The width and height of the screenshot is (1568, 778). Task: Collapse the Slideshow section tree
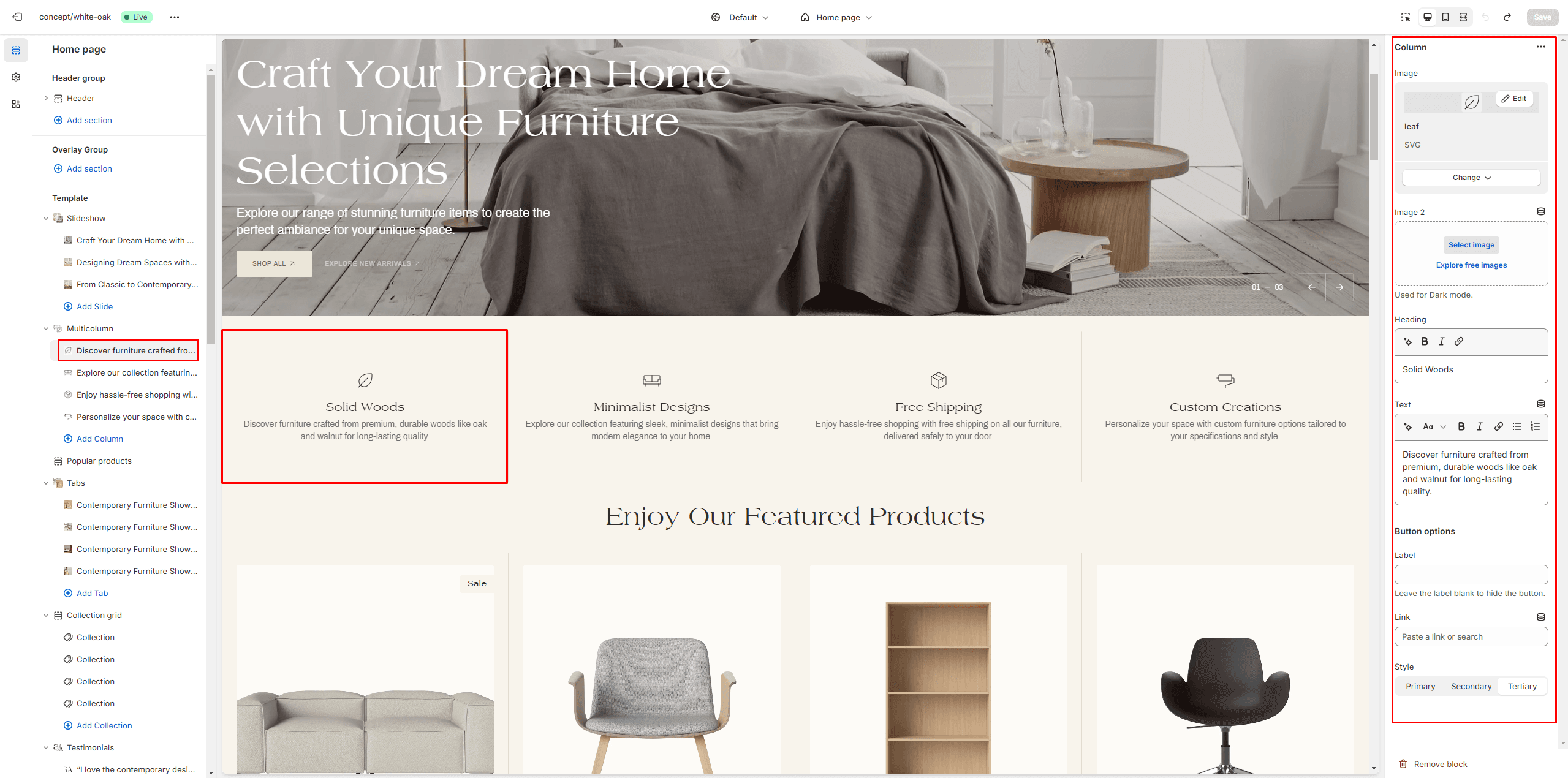click(x=46, y=218)
